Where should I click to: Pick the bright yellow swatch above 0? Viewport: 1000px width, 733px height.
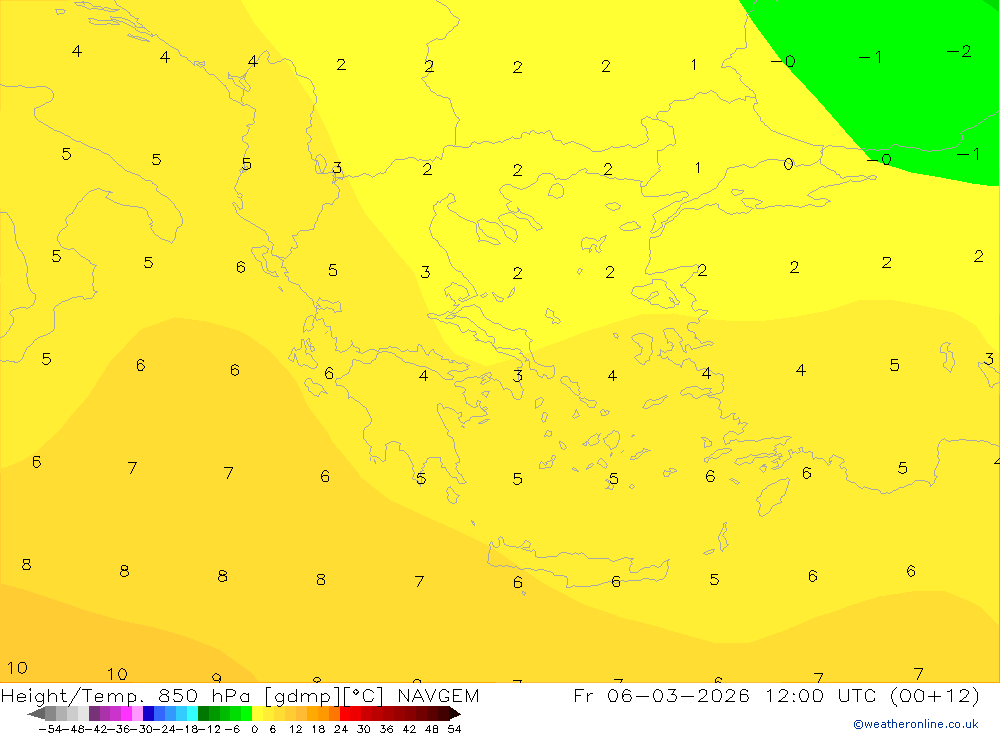258,714
